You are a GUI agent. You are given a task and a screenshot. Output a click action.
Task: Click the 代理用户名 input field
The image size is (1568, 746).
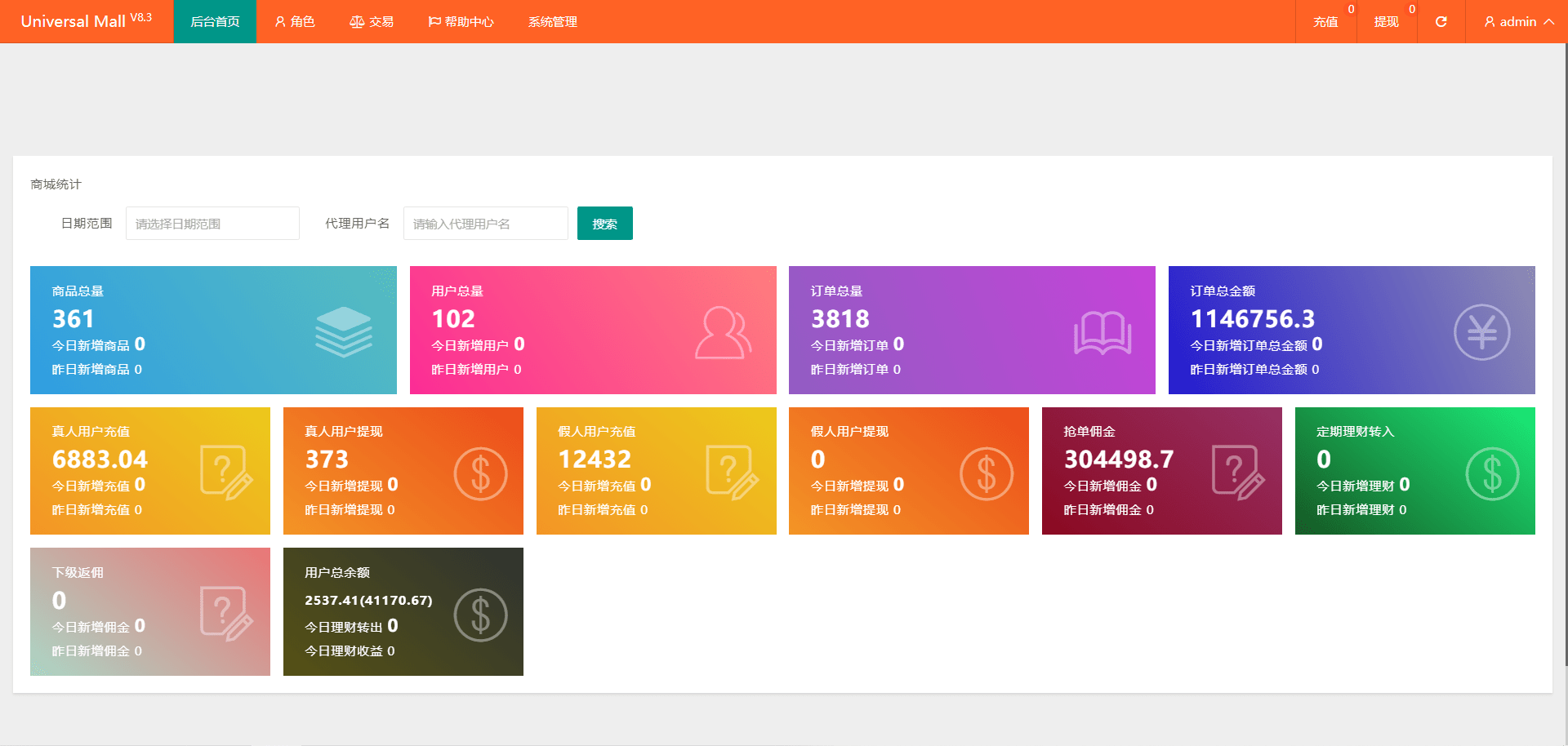point(485,223)
